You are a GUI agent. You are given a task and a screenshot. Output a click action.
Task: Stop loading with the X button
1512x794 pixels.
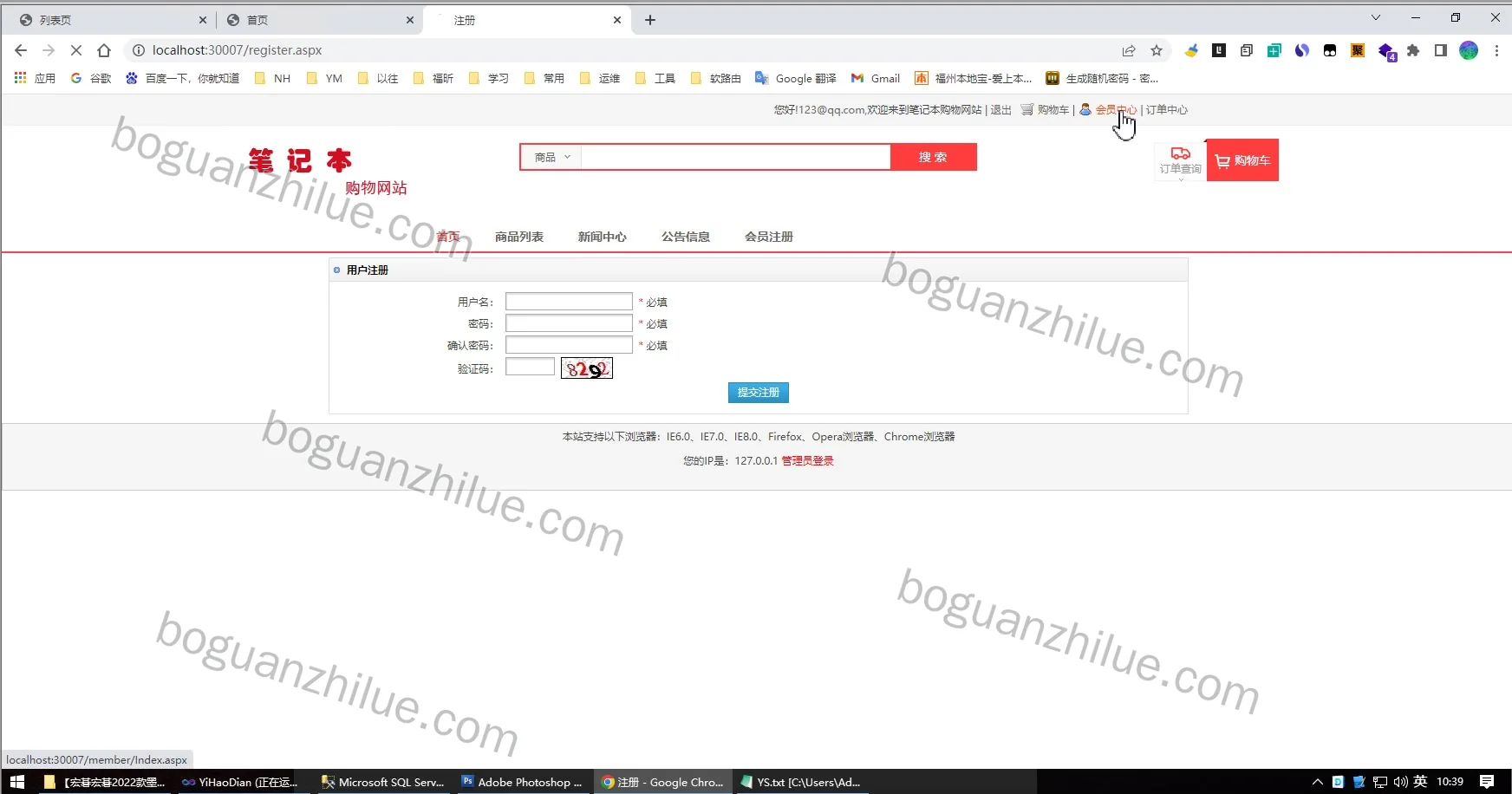click(x=76, y=50)
